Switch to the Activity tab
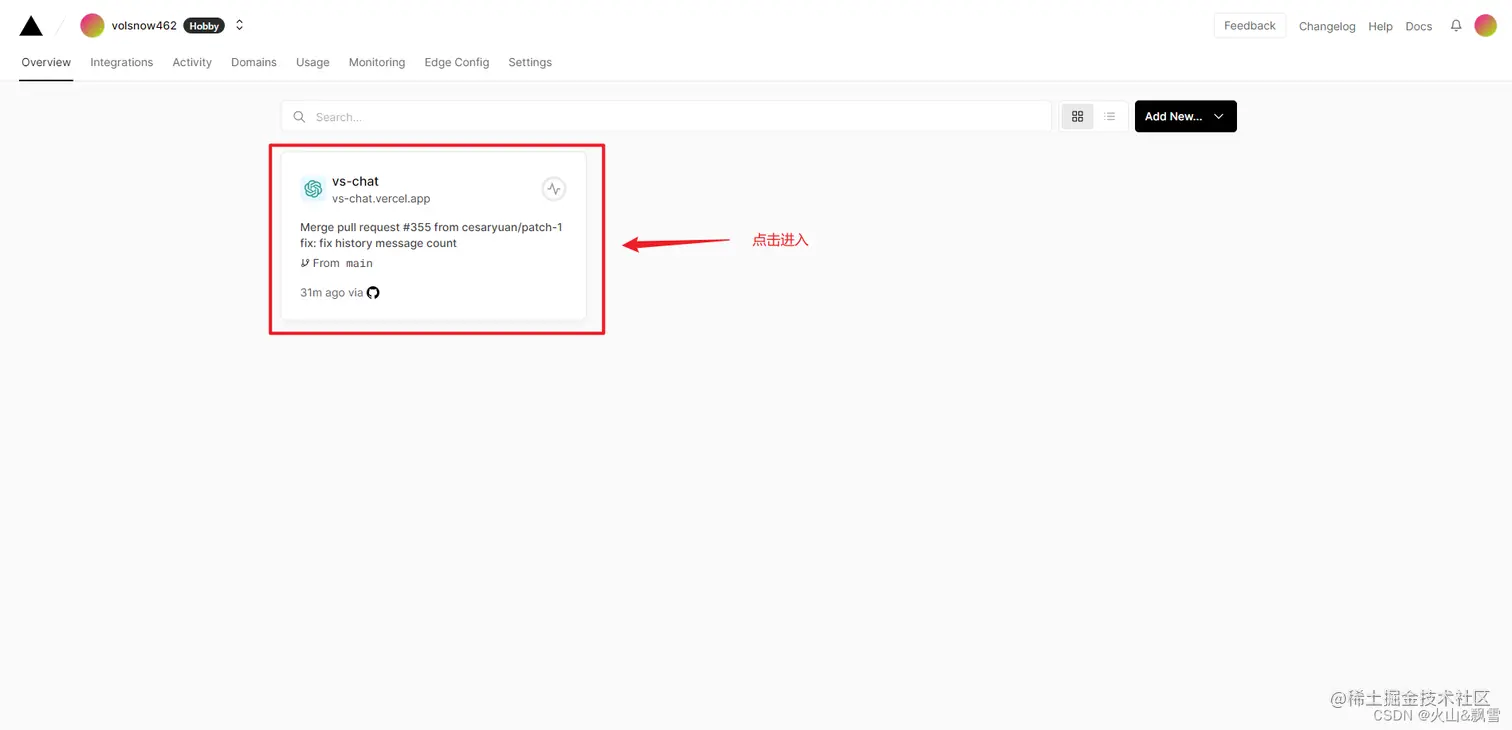The image size is (1512, 730). [x=192, y=62]
